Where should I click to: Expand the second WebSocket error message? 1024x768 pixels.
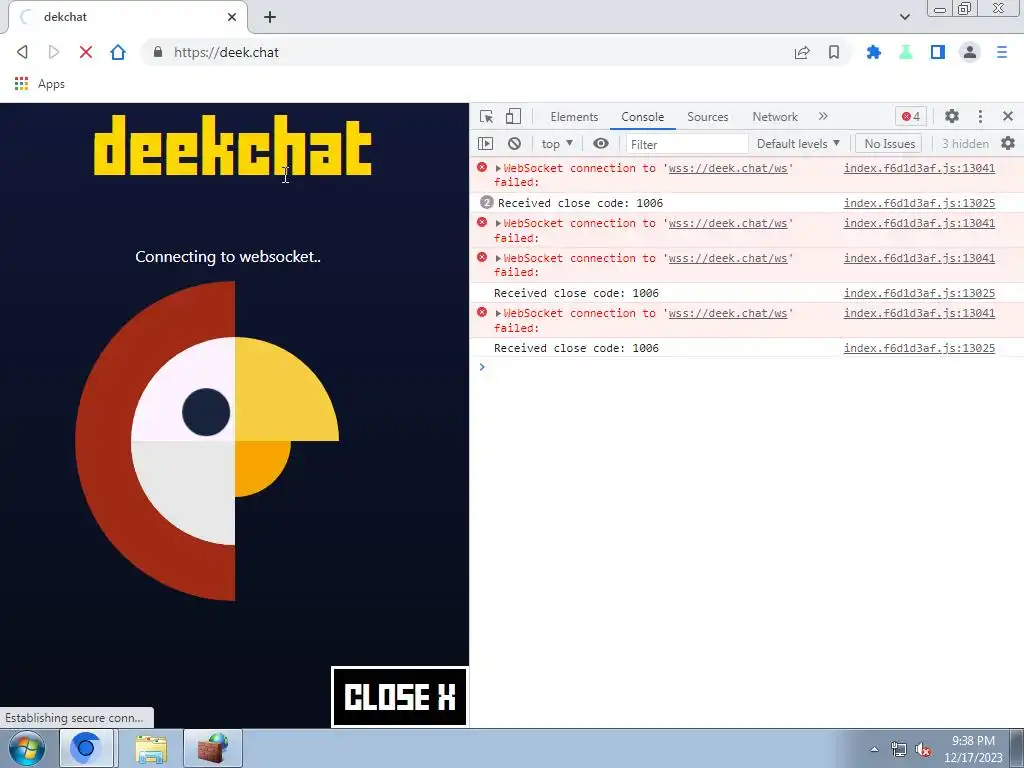[498, 223]
